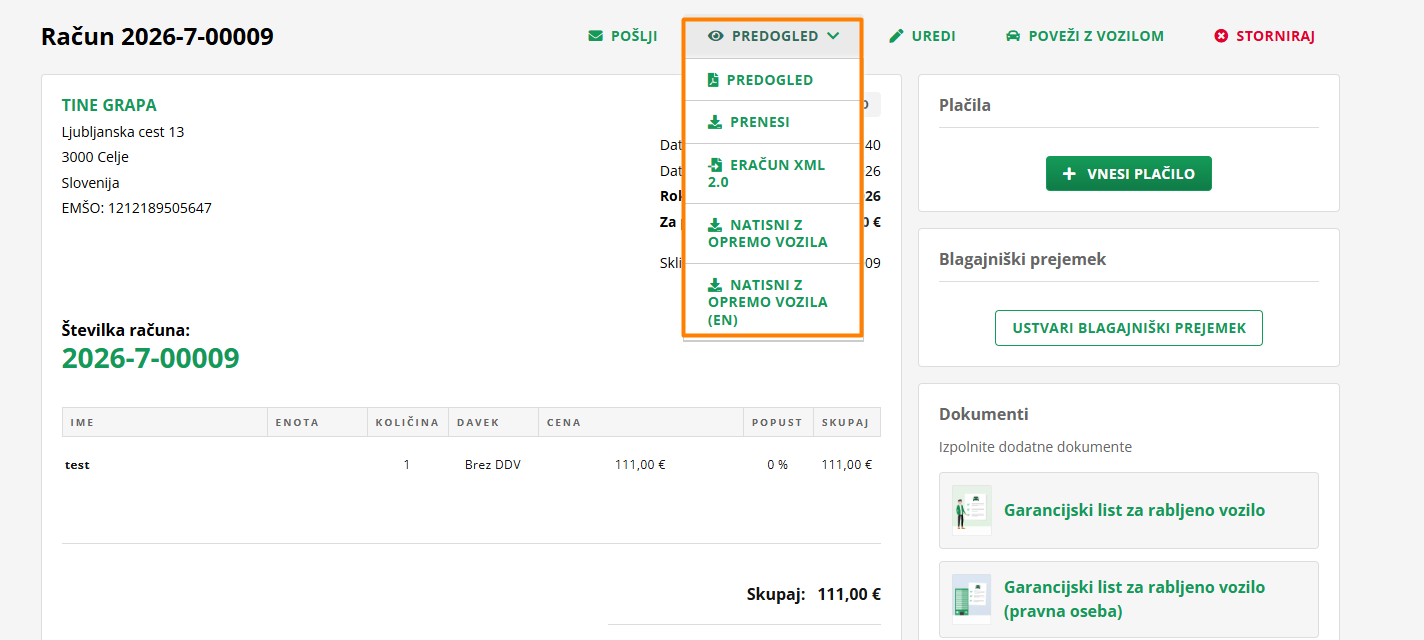Expand the Predogled dropdown chevron

coord(832,36)
